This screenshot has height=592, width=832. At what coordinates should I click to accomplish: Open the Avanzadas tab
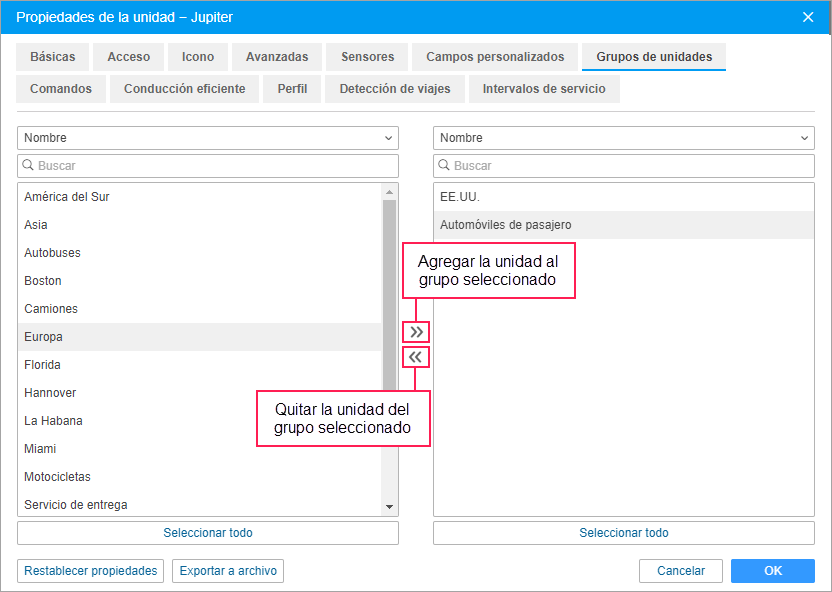[277, 57]
